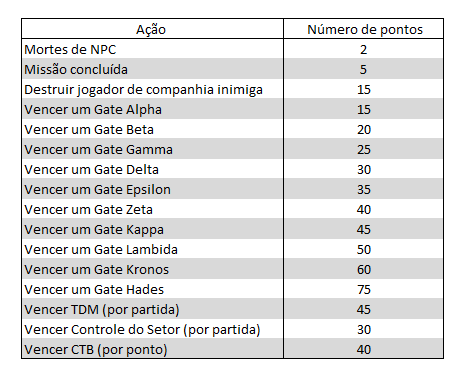Click the points value 60 for Kronos
Screen dimensions: 467x378
point(364,269)
